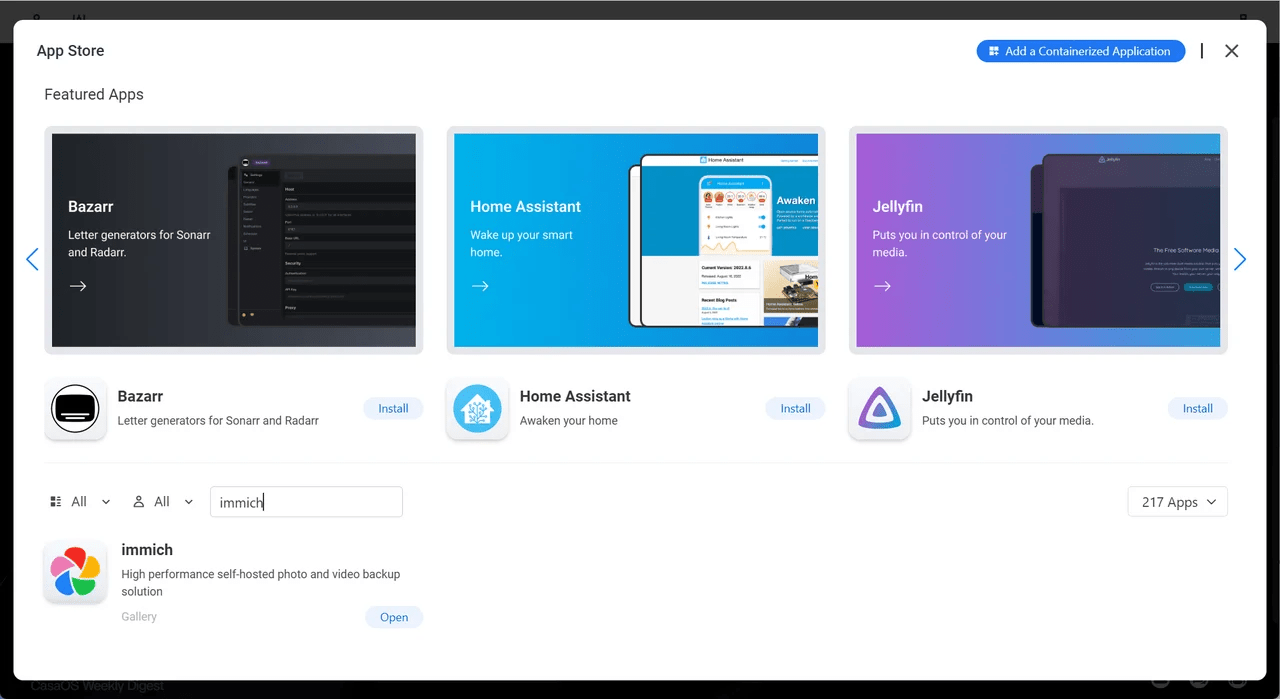1280x699 pixels.
Task: Click 'Puts you in control of your media.' text
Action: coord(1008,421)
